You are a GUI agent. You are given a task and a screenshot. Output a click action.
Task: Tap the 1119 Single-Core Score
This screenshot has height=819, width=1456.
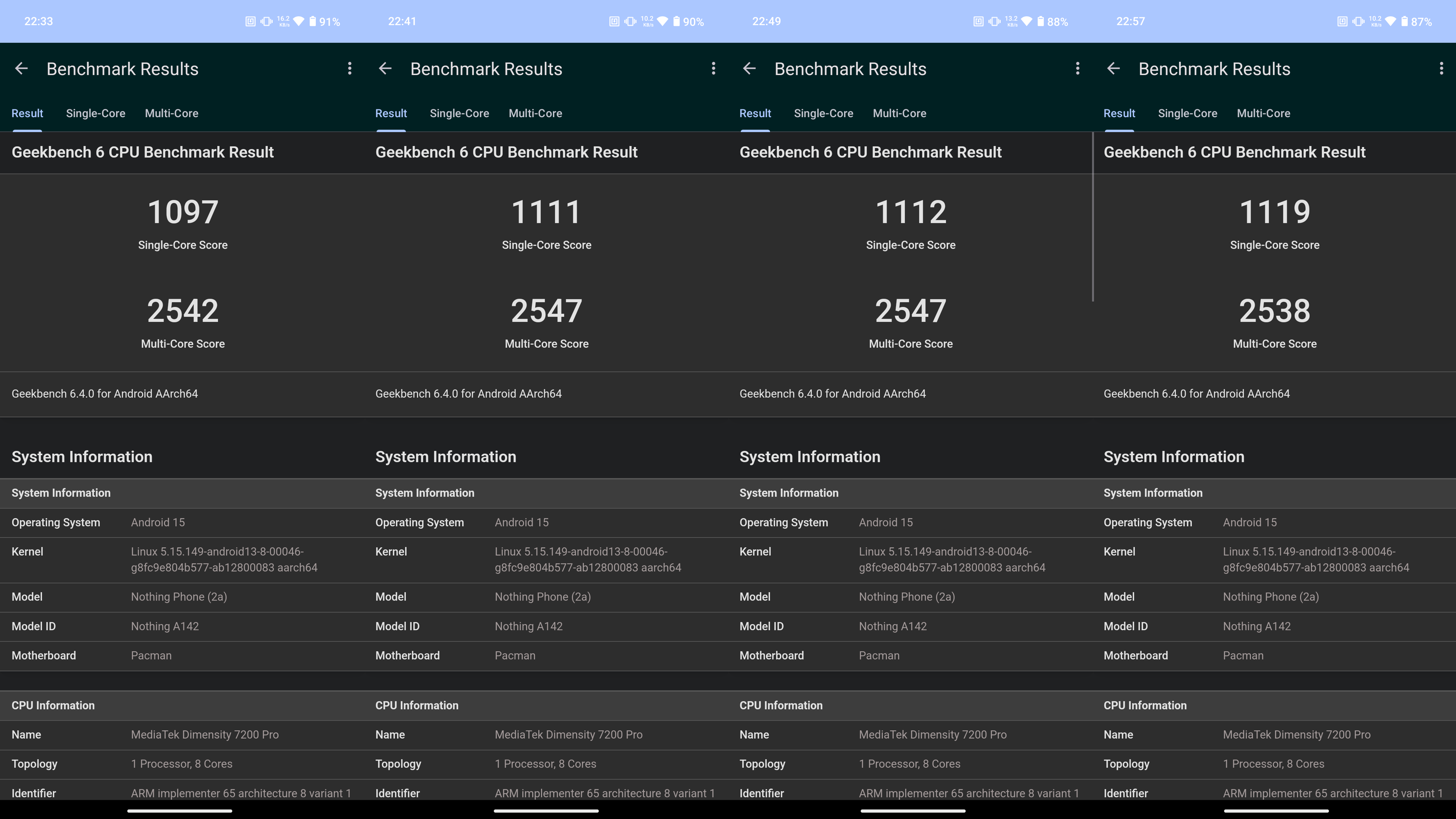click(x=1274, y=212)
